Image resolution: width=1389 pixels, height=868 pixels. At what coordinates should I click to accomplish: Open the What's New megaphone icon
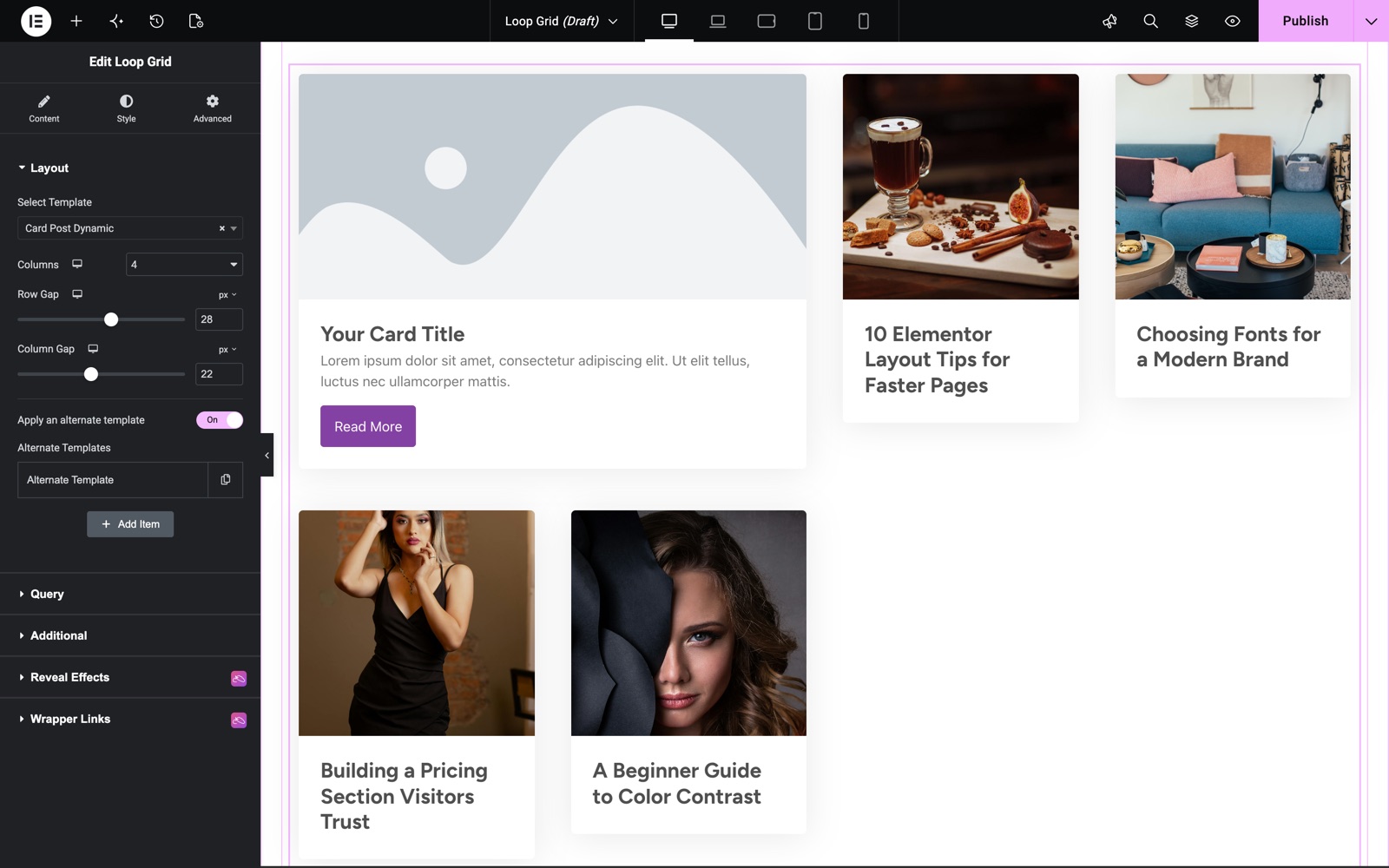[1109, 21]
